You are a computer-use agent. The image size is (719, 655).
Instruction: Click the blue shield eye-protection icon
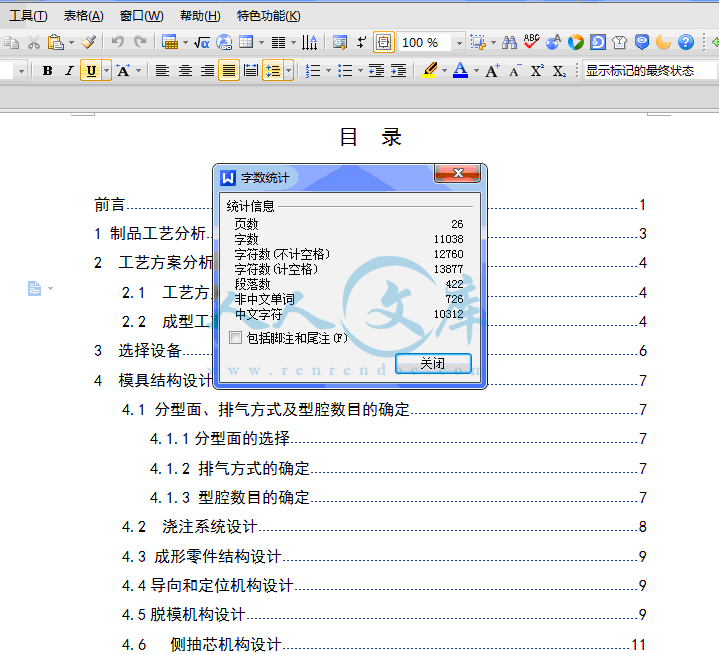(x=642, y=43)
